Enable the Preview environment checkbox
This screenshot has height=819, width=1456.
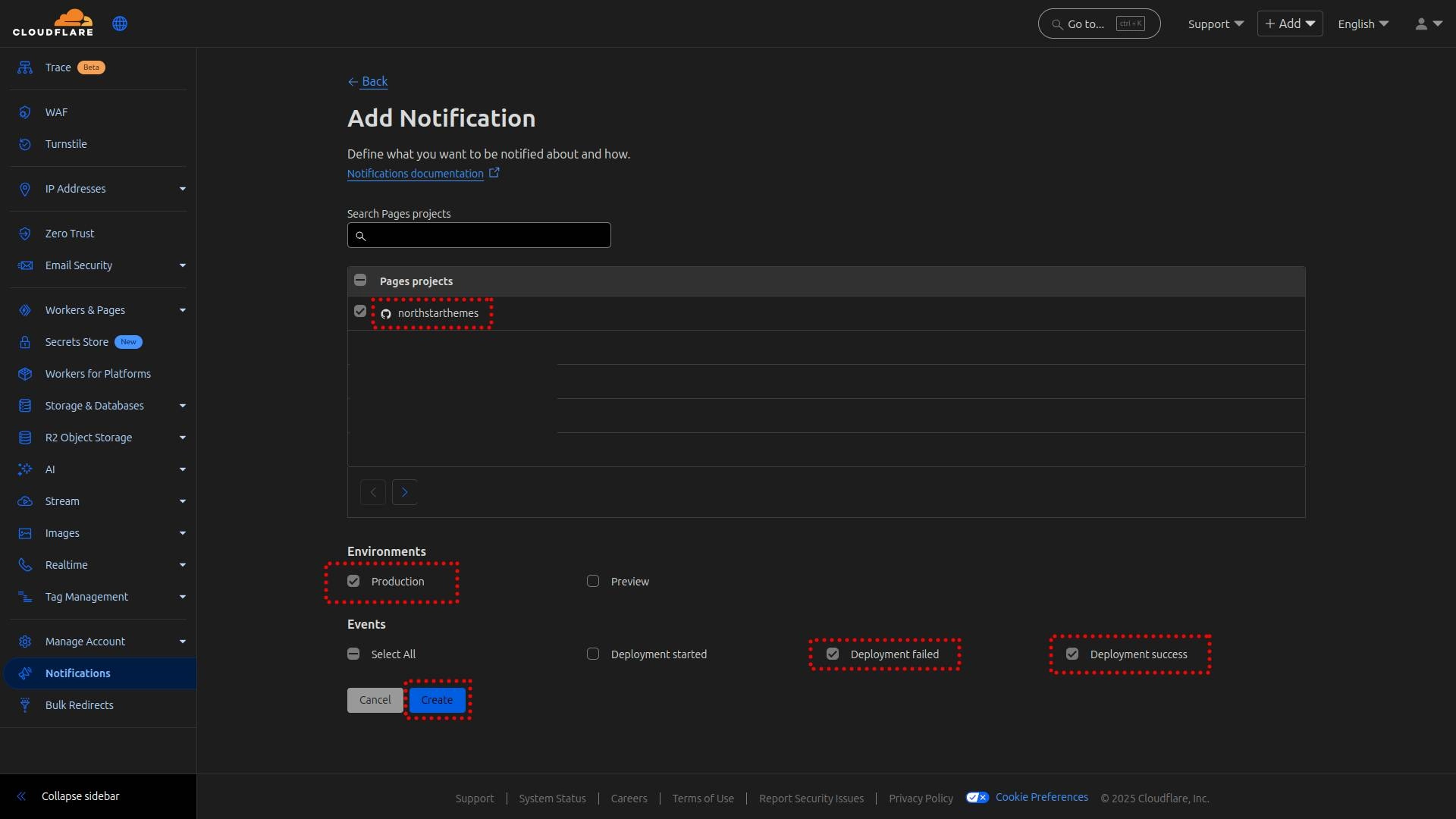593,581
